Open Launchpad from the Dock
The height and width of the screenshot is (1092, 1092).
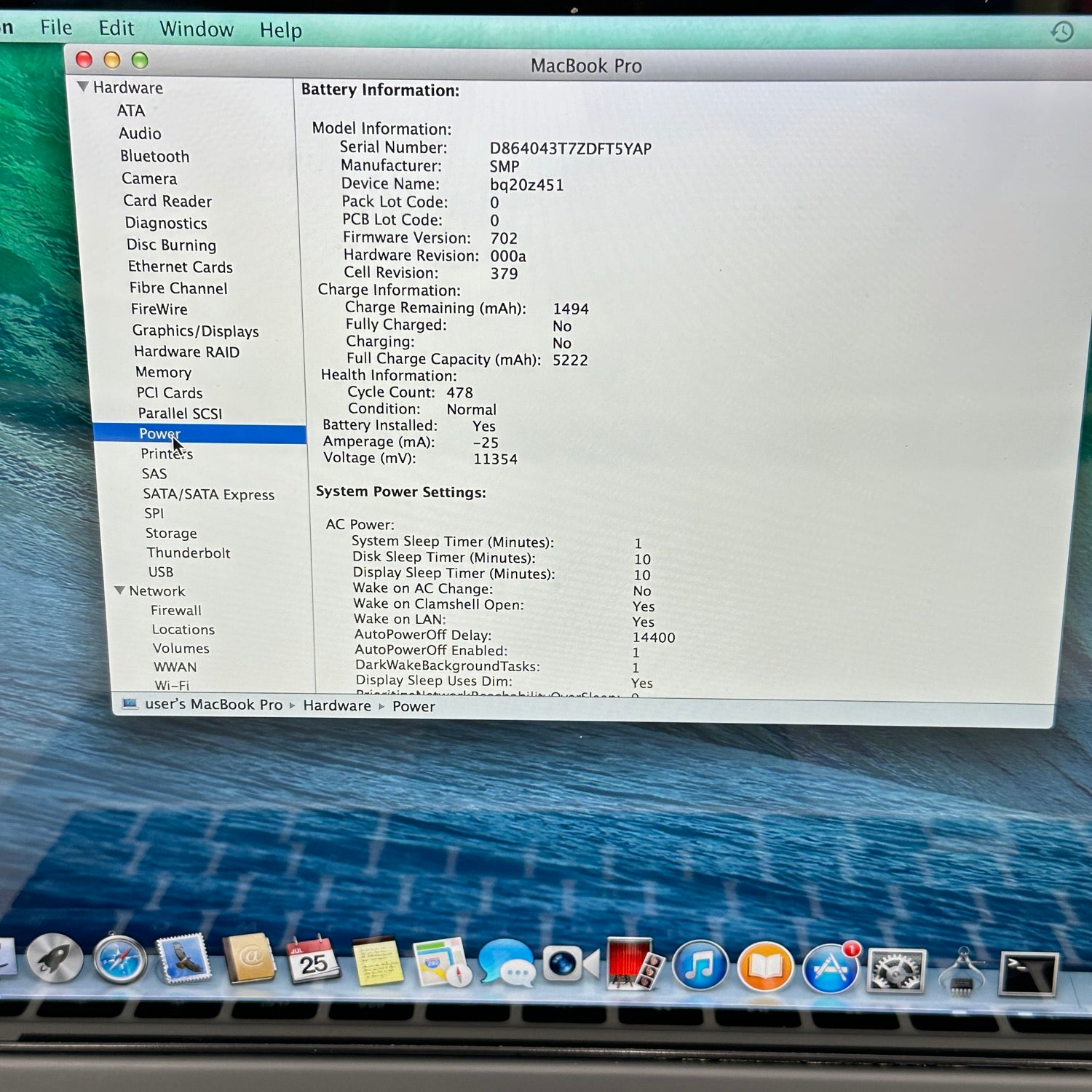coord(55,957)
